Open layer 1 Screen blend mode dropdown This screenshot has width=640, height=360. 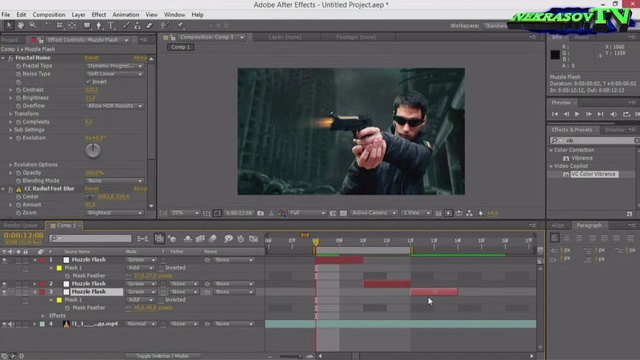[141, 260]
